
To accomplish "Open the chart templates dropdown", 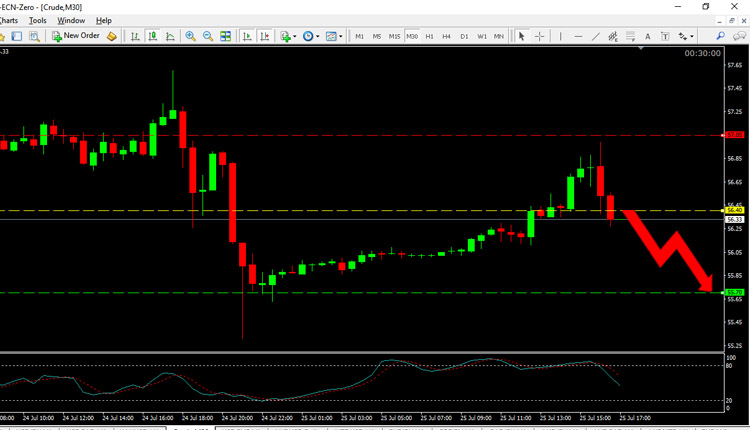I will (342, 36).
